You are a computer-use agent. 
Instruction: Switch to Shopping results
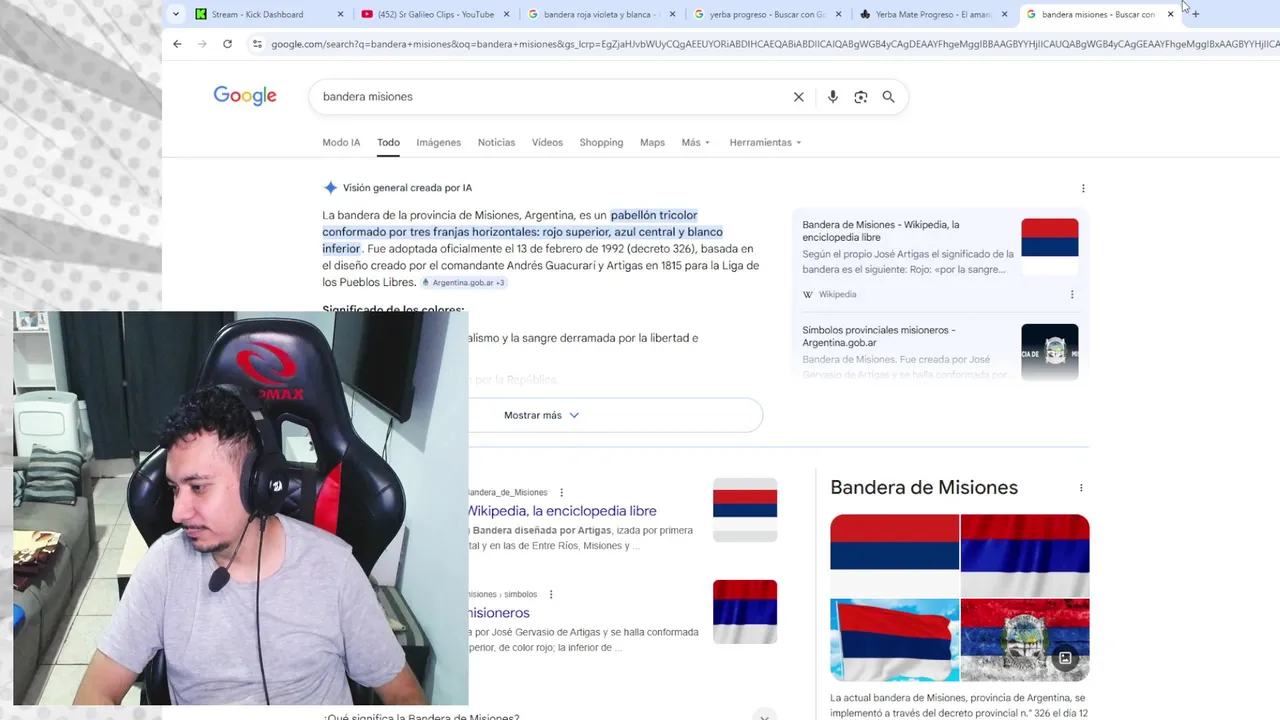[x=601, y=142]
